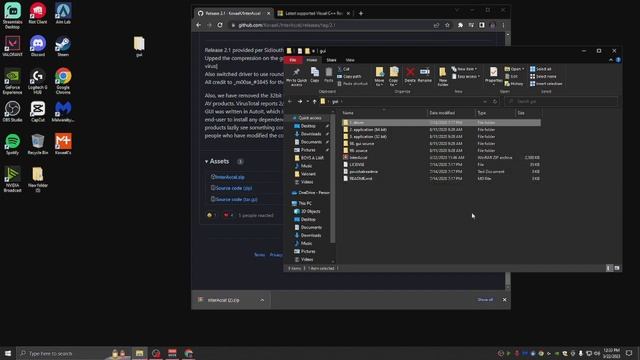Reload the Chrome page

pyautogui.click(x=220, y=25)
